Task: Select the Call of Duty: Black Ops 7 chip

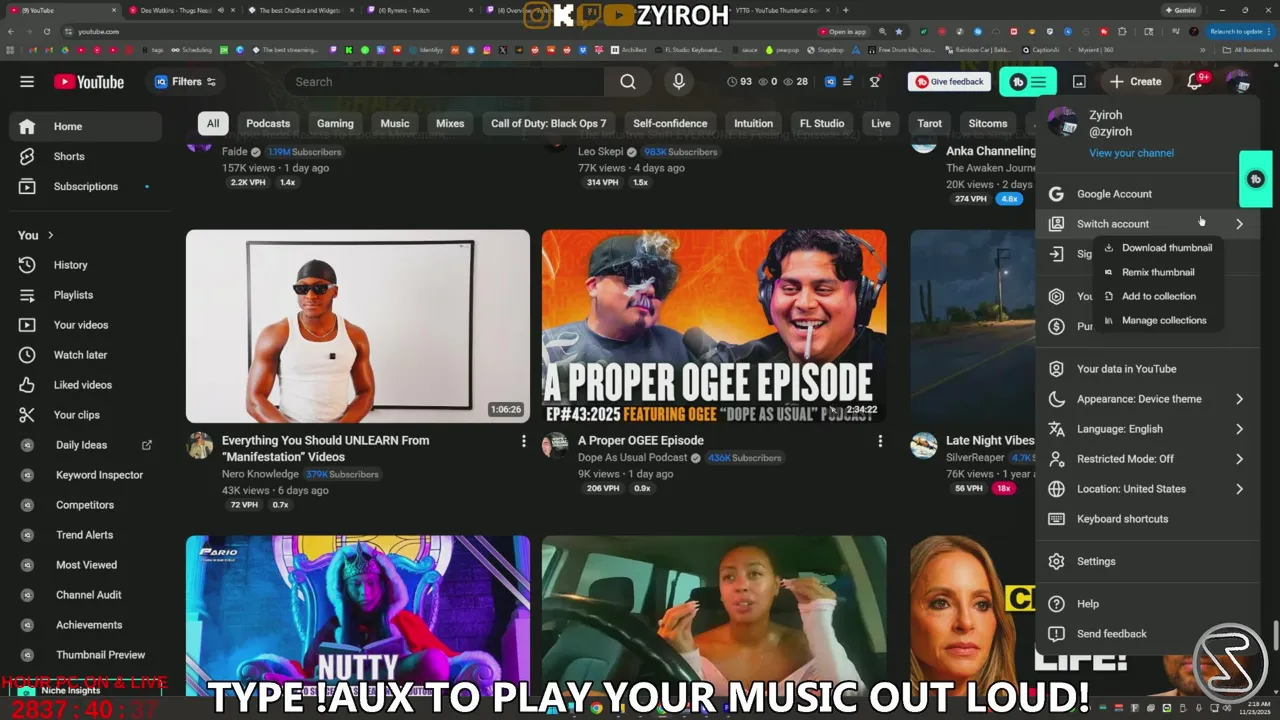Action: (548, 124)
